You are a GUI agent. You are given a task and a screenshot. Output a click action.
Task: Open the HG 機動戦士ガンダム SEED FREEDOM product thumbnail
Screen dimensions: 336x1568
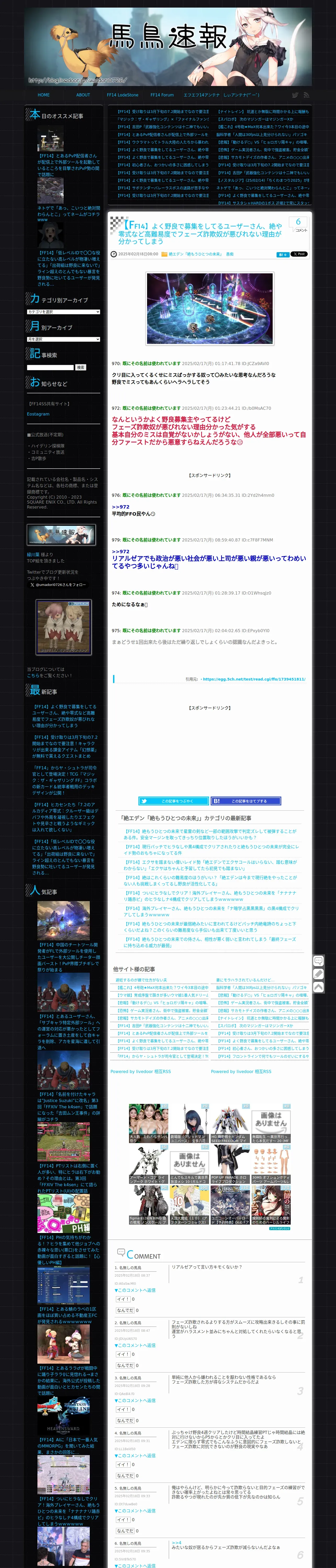(x=230, y=1124)
